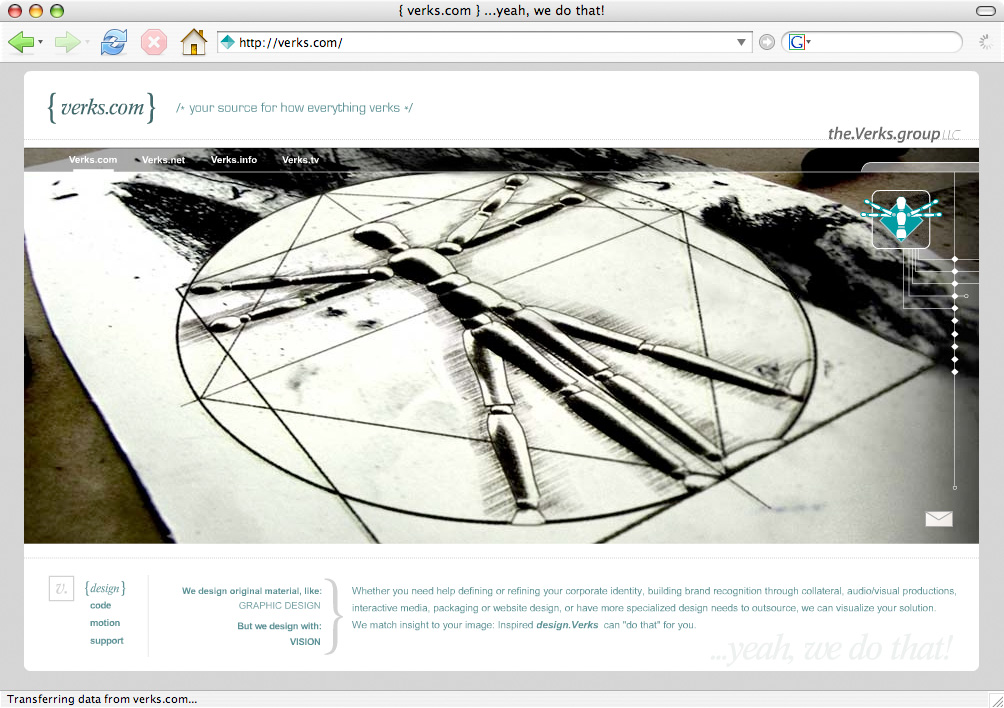Click into the Google search box
Screen dimensions: 1004x708
884,42
